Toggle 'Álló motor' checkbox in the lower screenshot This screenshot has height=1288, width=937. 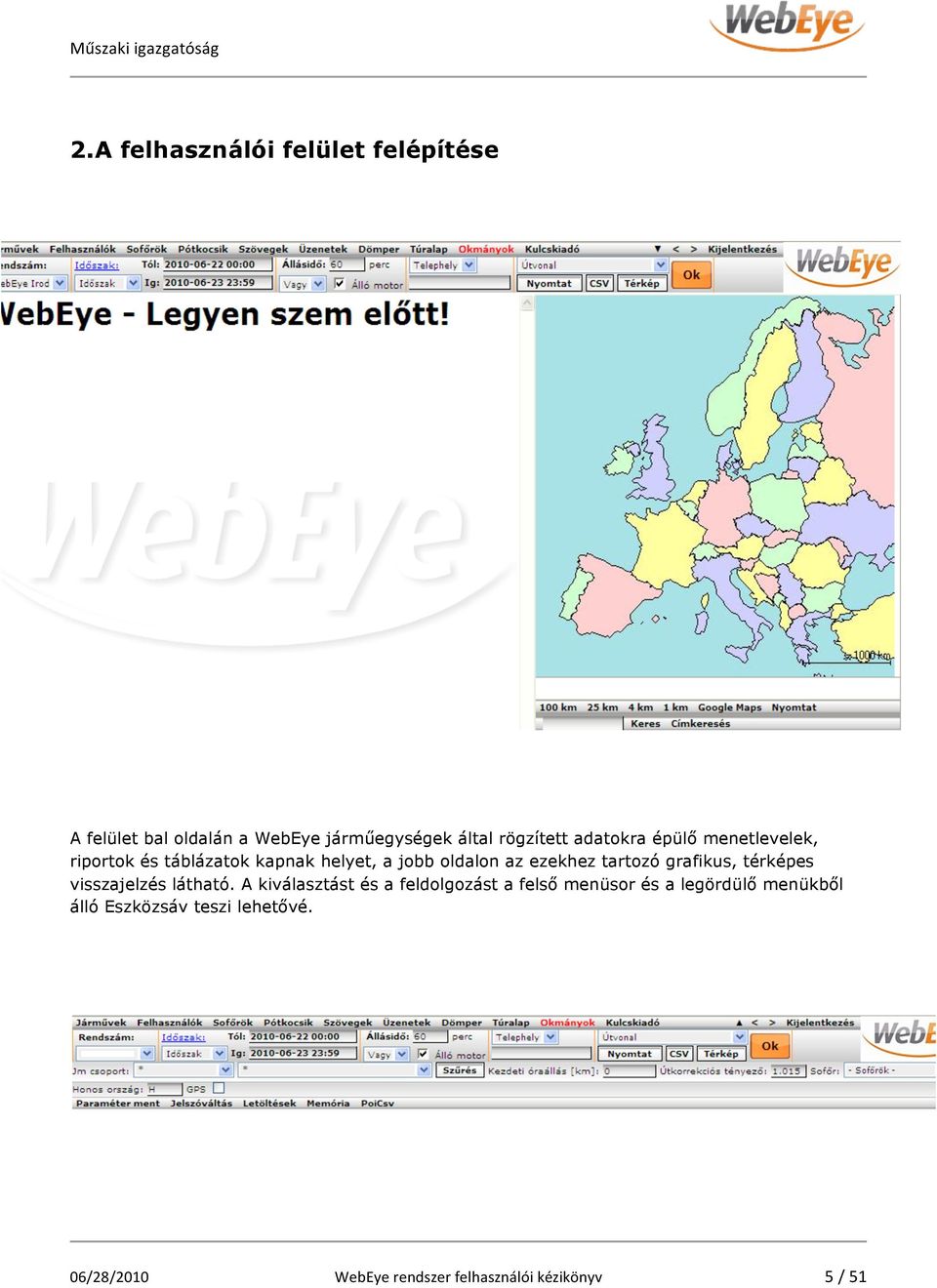pos(423,1054)
